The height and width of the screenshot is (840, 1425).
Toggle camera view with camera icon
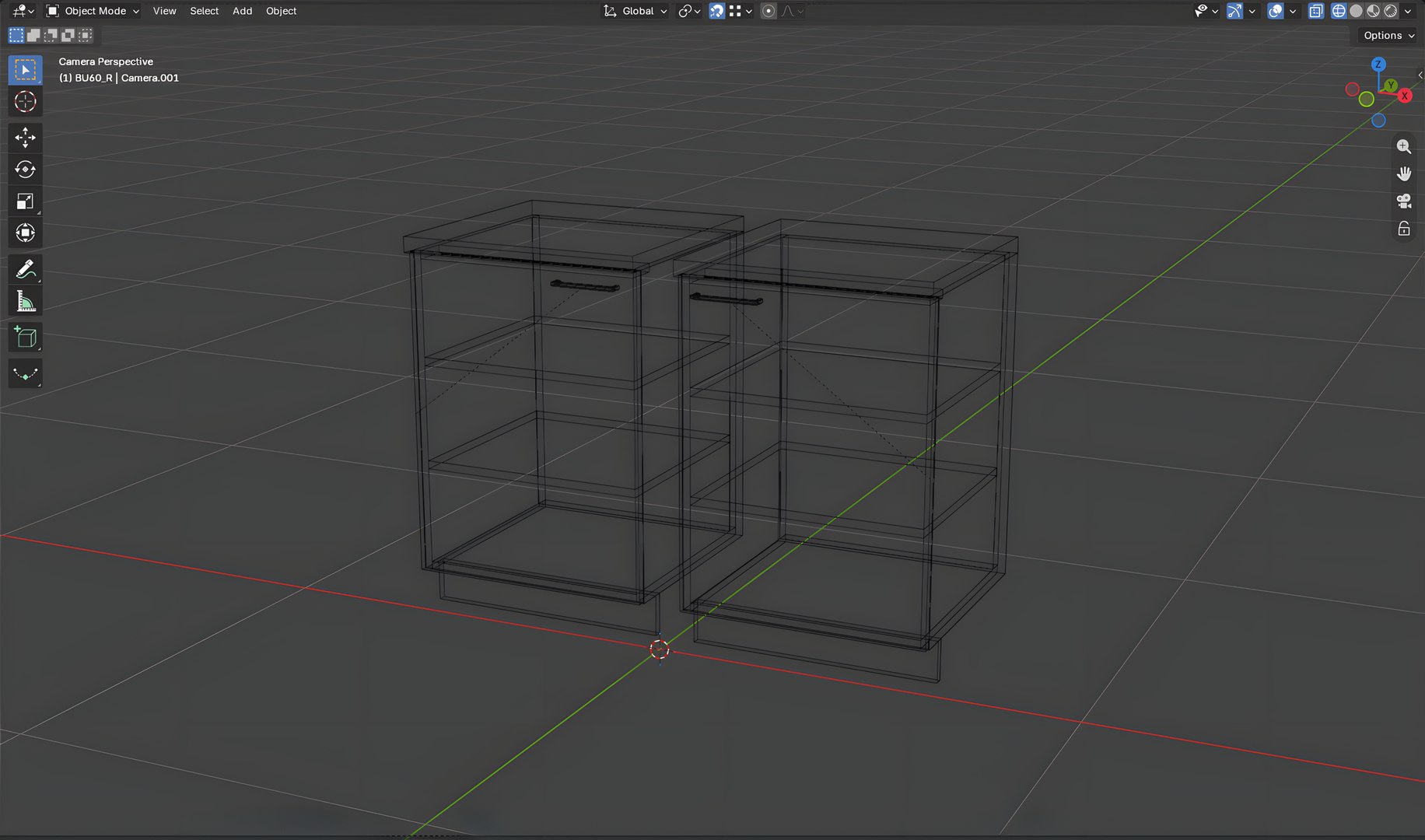pyautogui.click(x=1404, y=201)
